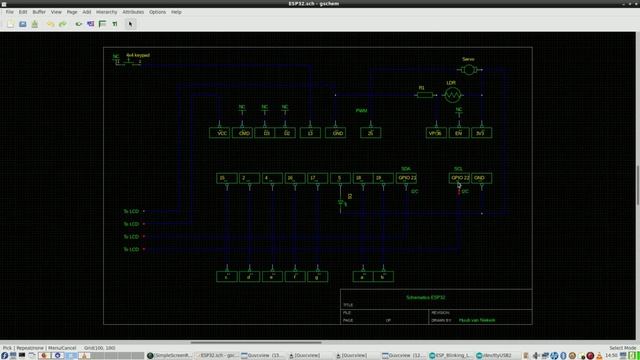Open the Options menu

pyautogui.click(x=157, y=12)
